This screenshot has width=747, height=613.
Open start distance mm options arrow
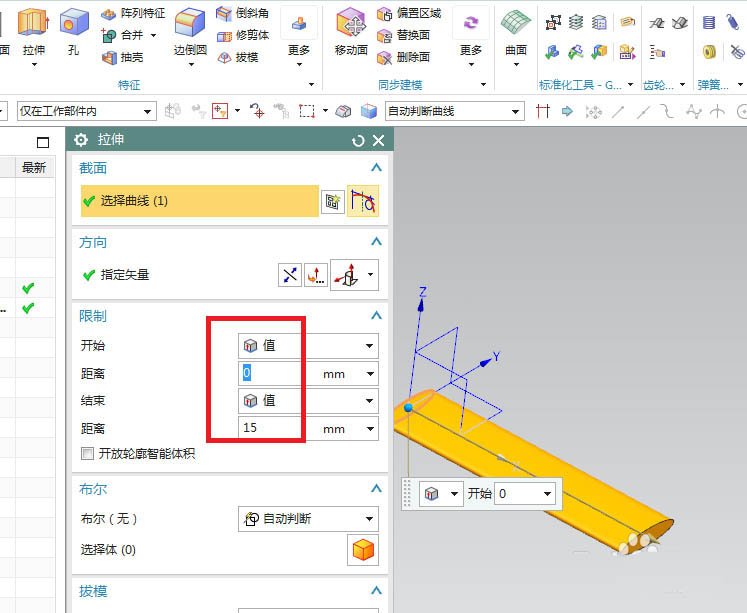tap(370, 374)
